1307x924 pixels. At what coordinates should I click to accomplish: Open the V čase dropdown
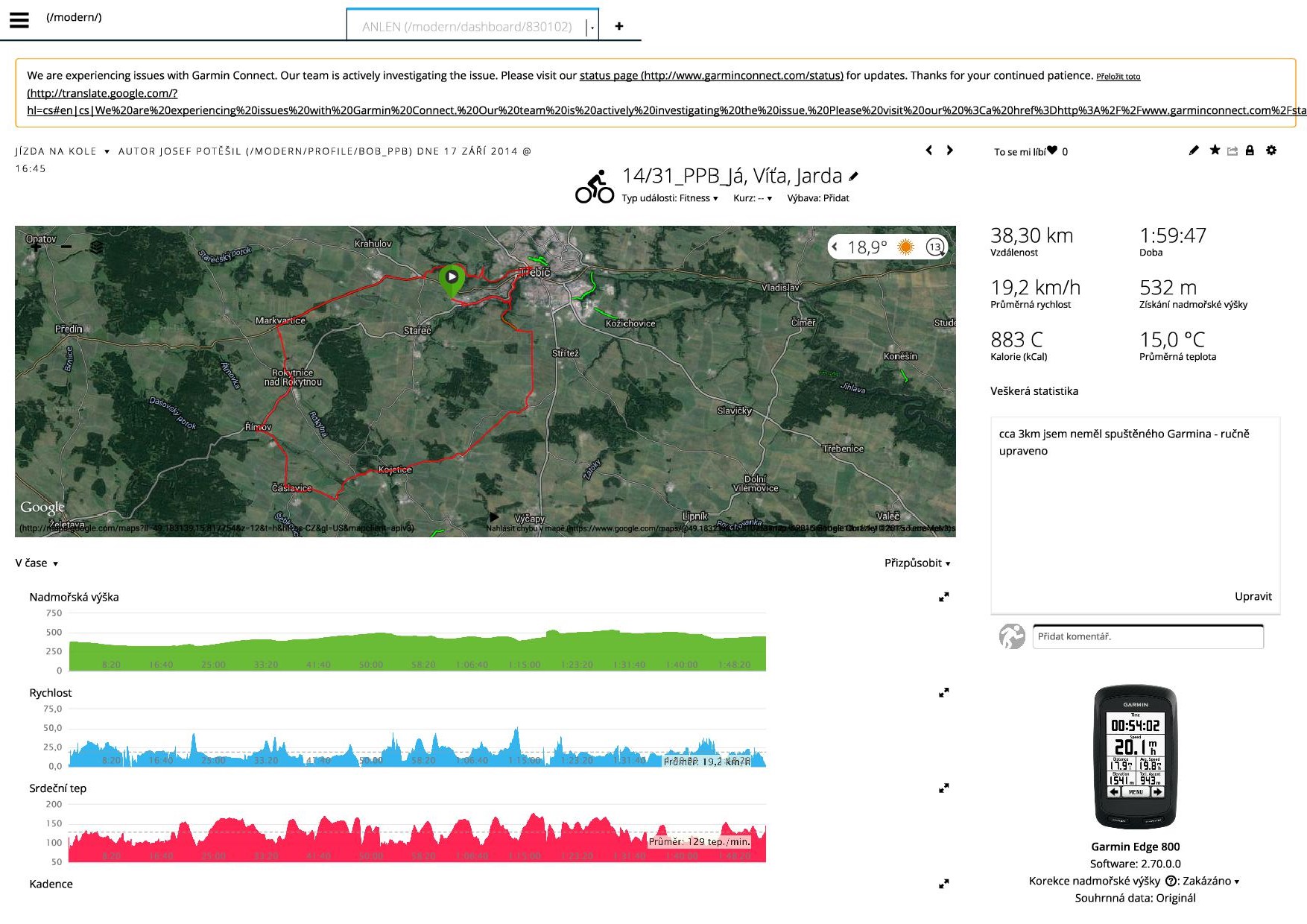tap(37, 563)
